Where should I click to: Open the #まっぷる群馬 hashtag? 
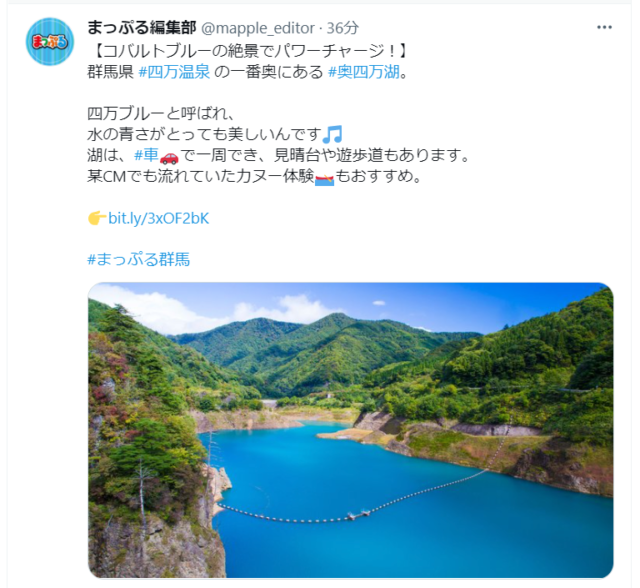(139, 260)
